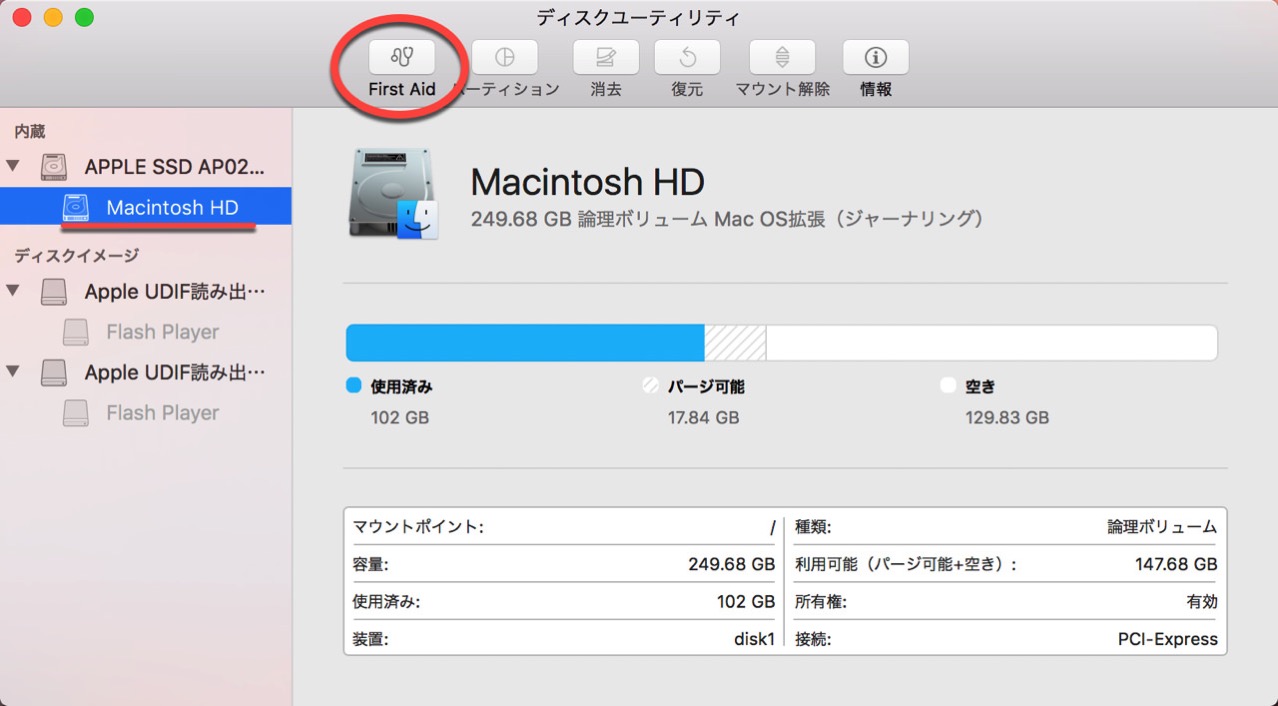1278x706 pixels.
Task: Click the 装置 value disk1
Action: pos(754,639)
